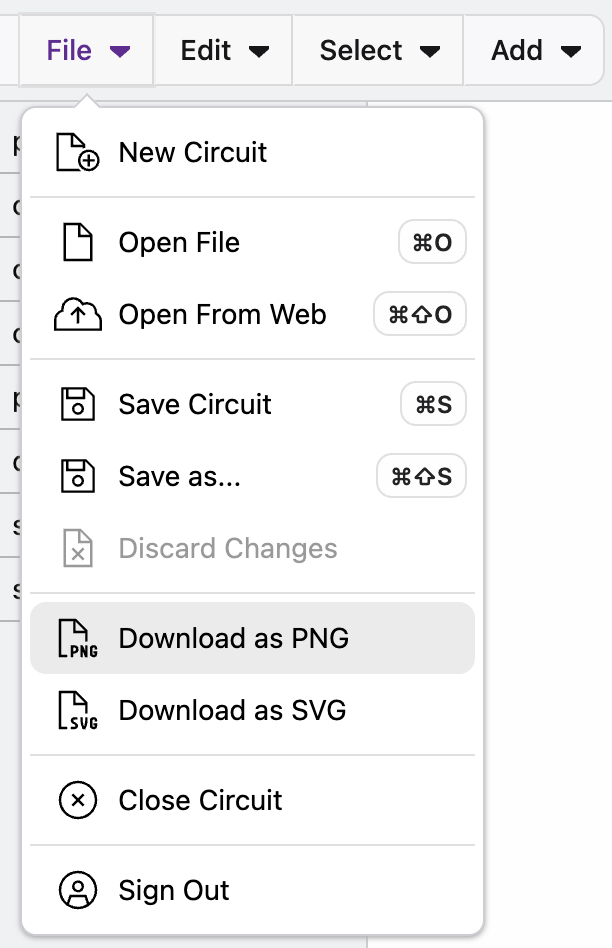Select the Open File document icon
This screenshot has height=948, width=612.
tap(77, 242)
